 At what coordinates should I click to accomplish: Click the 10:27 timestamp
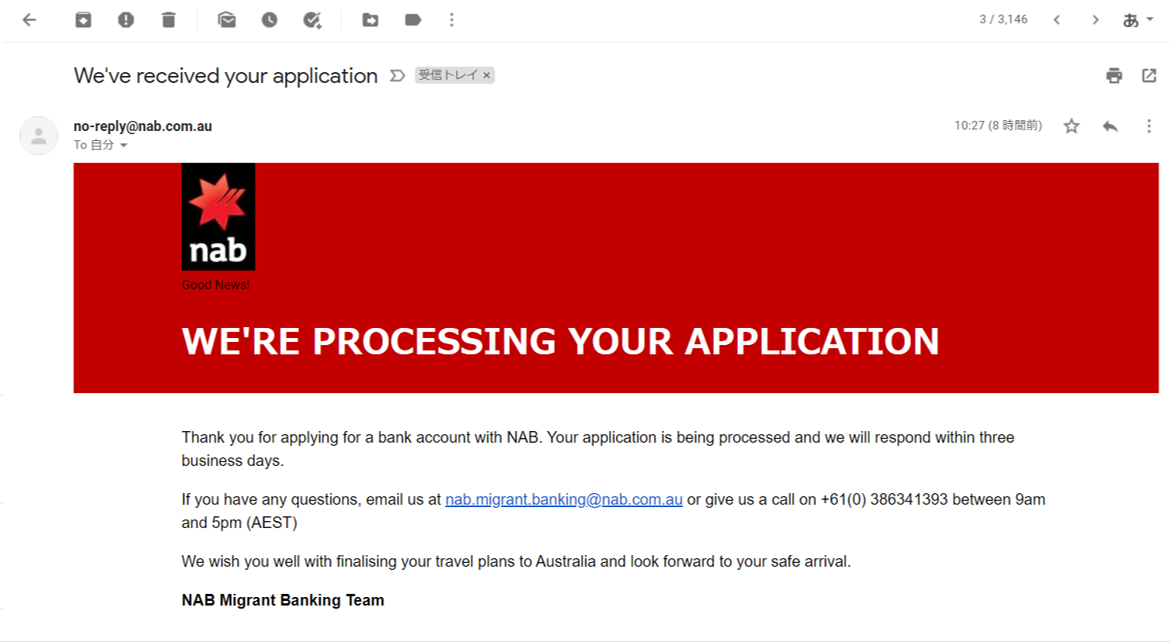(998, 125)
